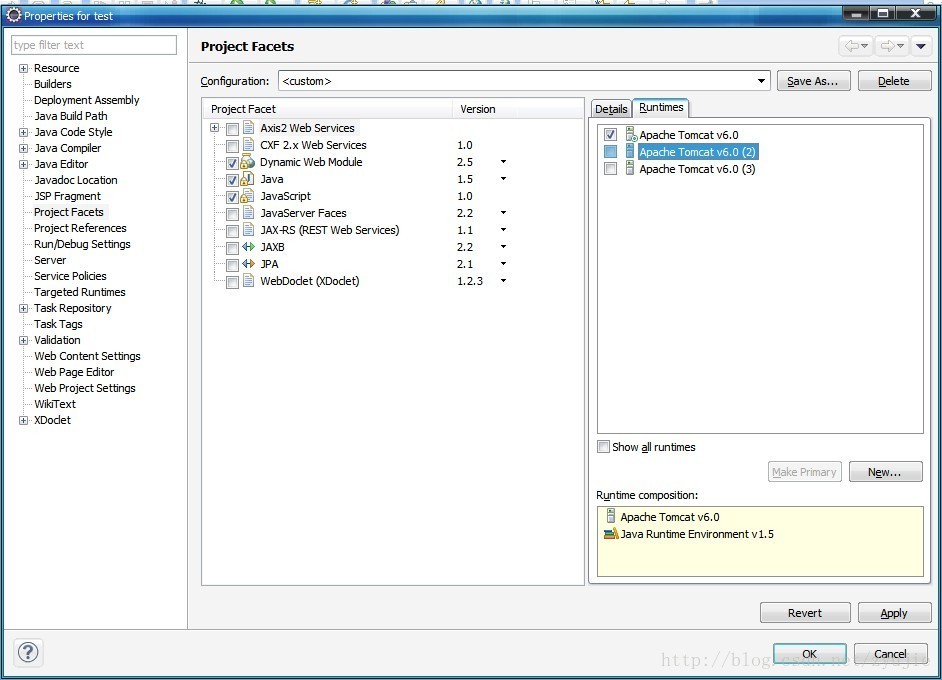Click the Axis2 Web Services facet icon

tap(248, 128)
